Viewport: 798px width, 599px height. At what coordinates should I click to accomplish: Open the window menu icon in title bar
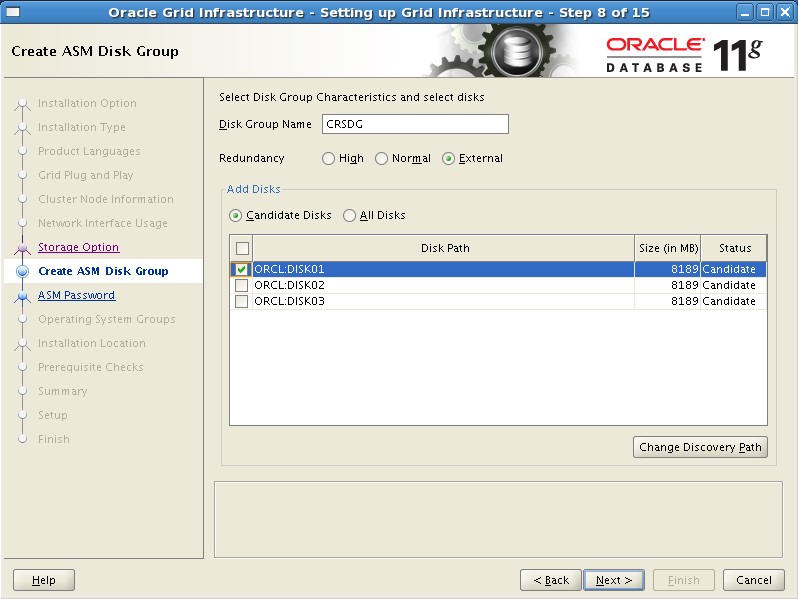(13, 12)
